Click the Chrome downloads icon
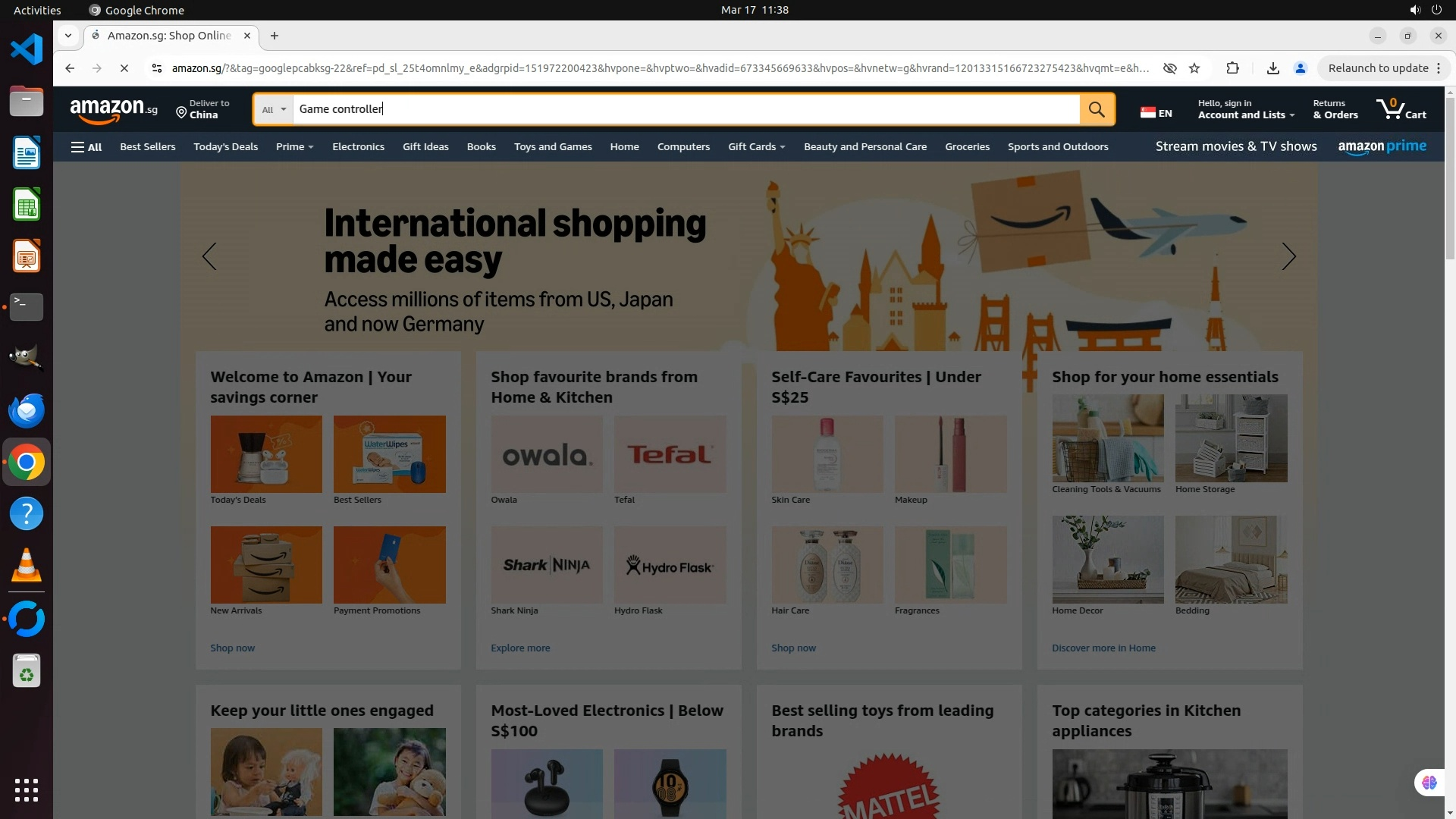The width and height of the screenshot is (1456, 819). point(1272,68)
